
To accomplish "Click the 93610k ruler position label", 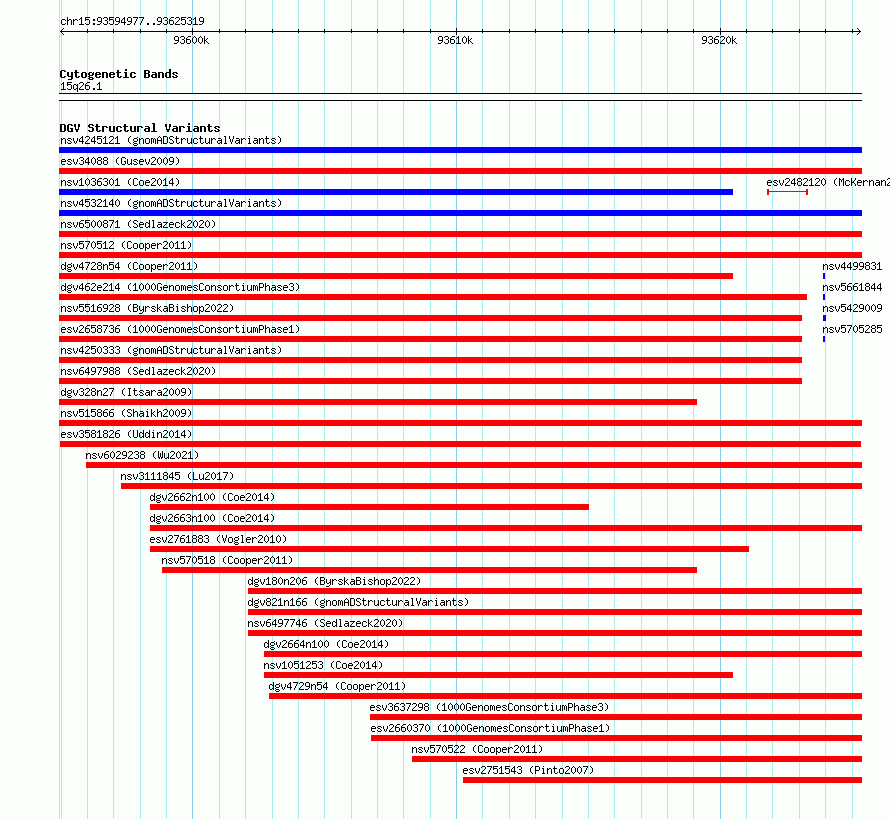I will (455, 40).
